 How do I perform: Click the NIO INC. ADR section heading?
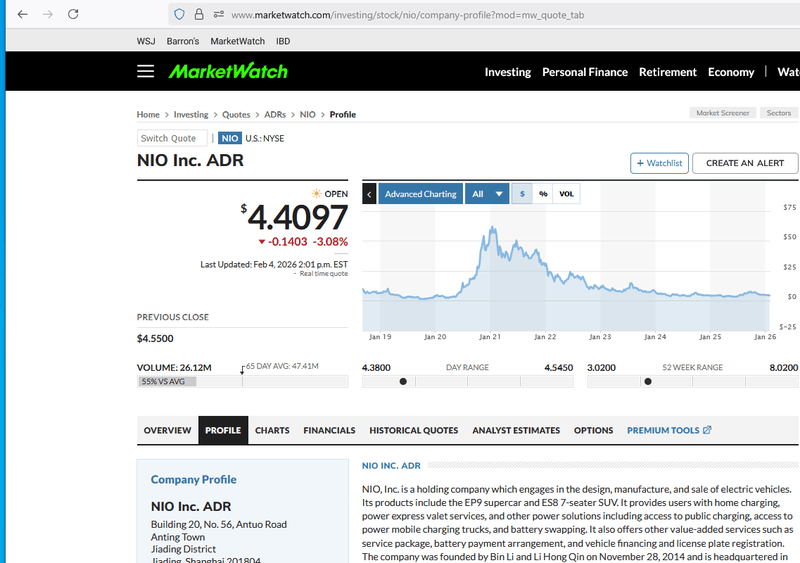(391, 466)
